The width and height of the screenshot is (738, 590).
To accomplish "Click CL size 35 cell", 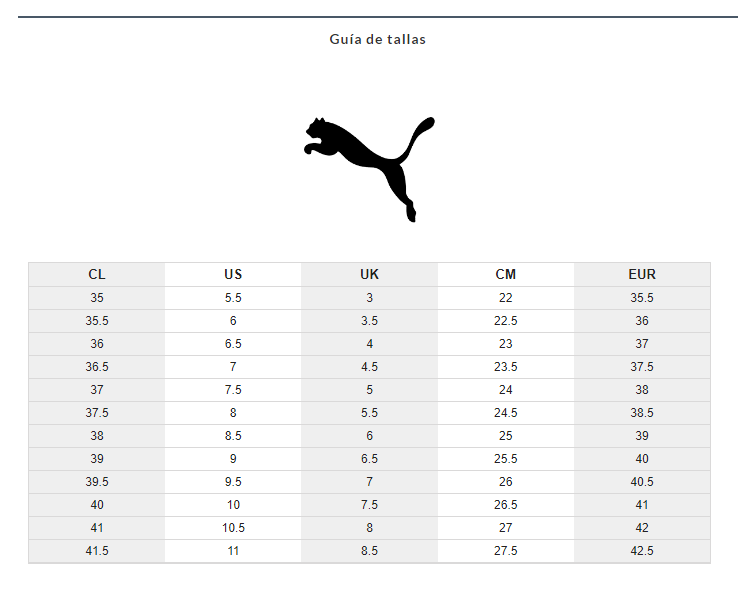I will (x=97, y=298).
